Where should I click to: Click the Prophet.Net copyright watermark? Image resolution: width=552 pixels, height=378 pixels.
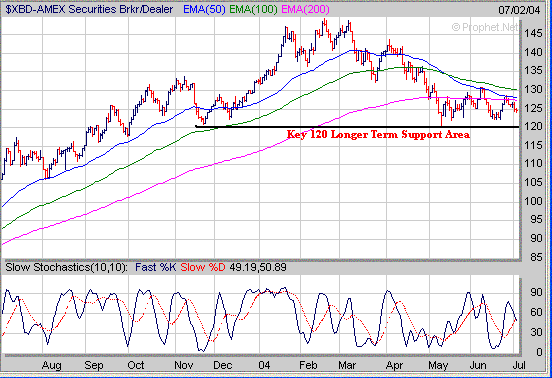tap(485, 27)
